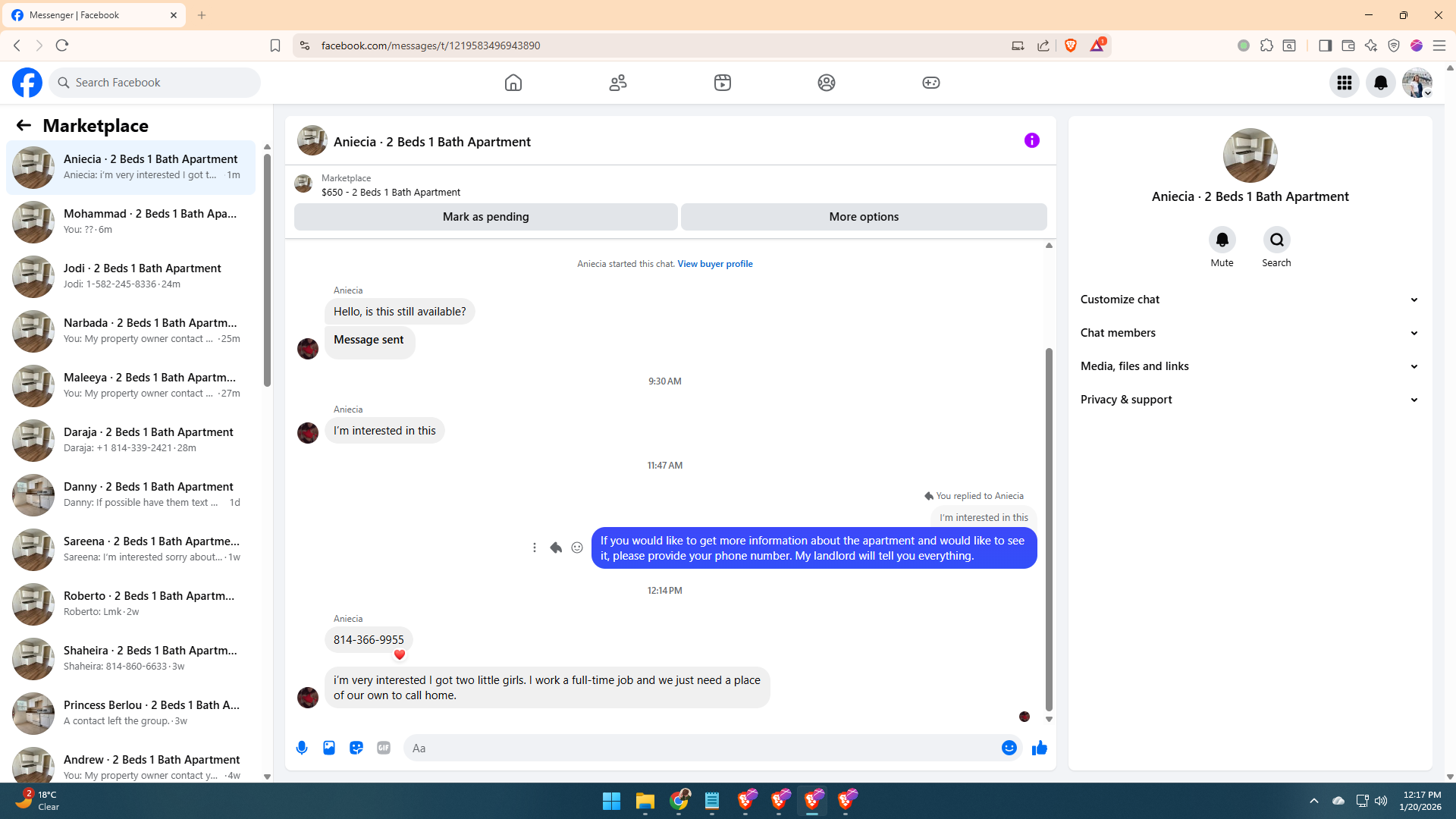
Task: Click the Search Facebook field
Action: pyautogui.click(x=155, y=83)
